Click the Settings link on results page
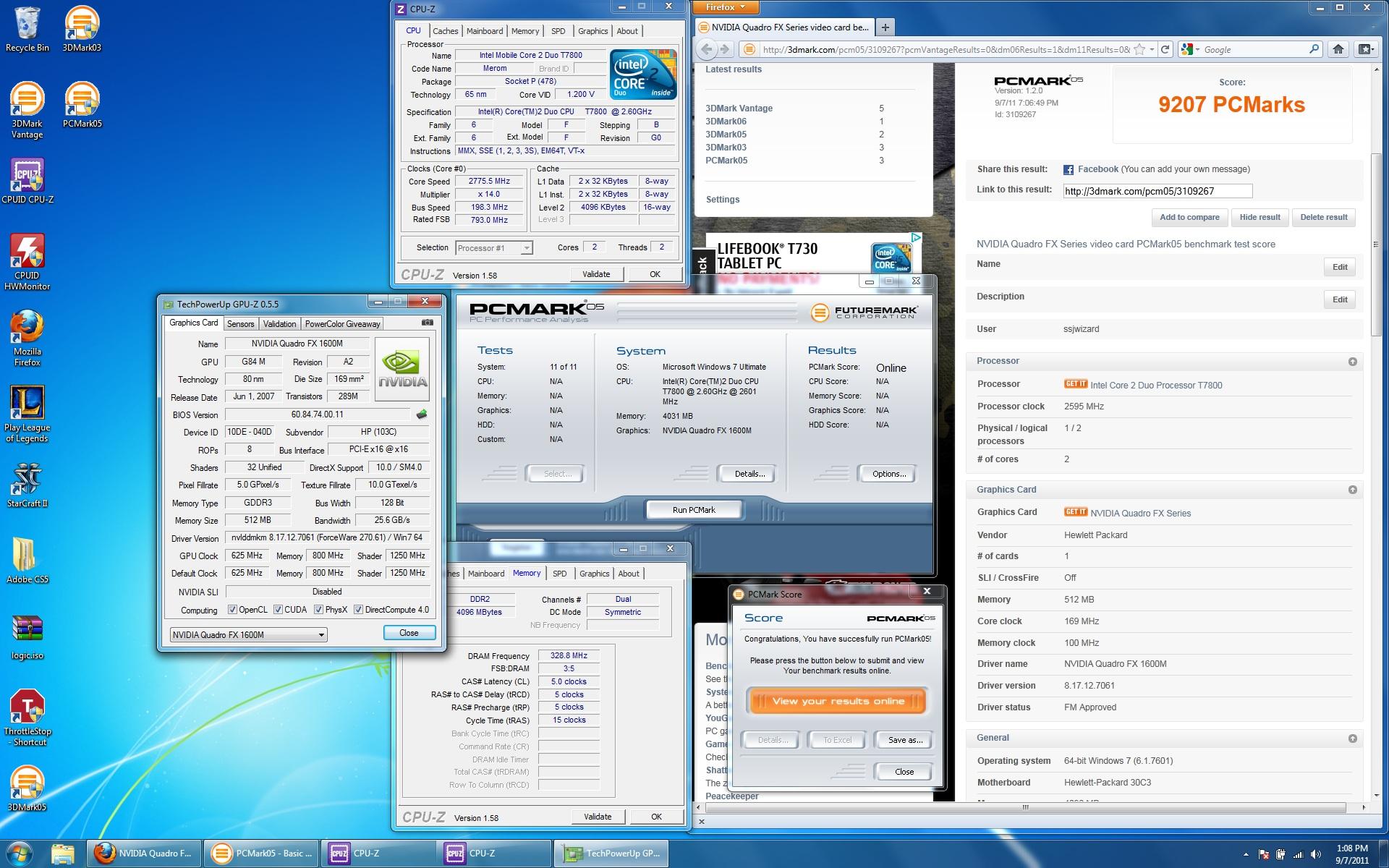Image resolution: width=1389 pixels, height=868 pixels. coord(723,200)
